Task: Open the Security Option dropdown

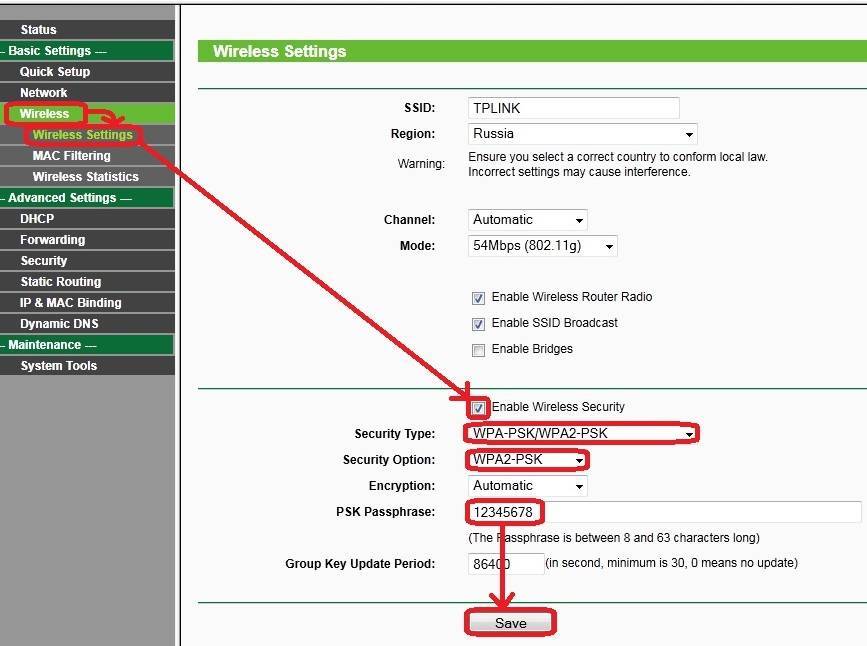Action: [527, 460]
